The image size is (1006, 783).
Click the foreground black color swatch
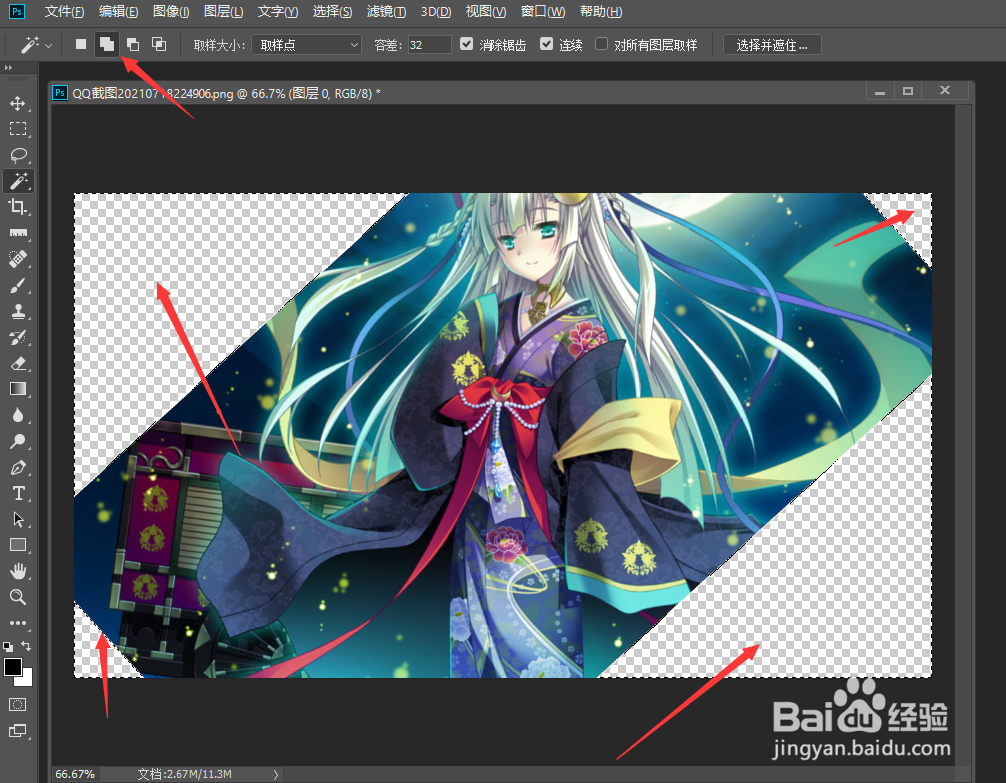[x=12, y=666]
